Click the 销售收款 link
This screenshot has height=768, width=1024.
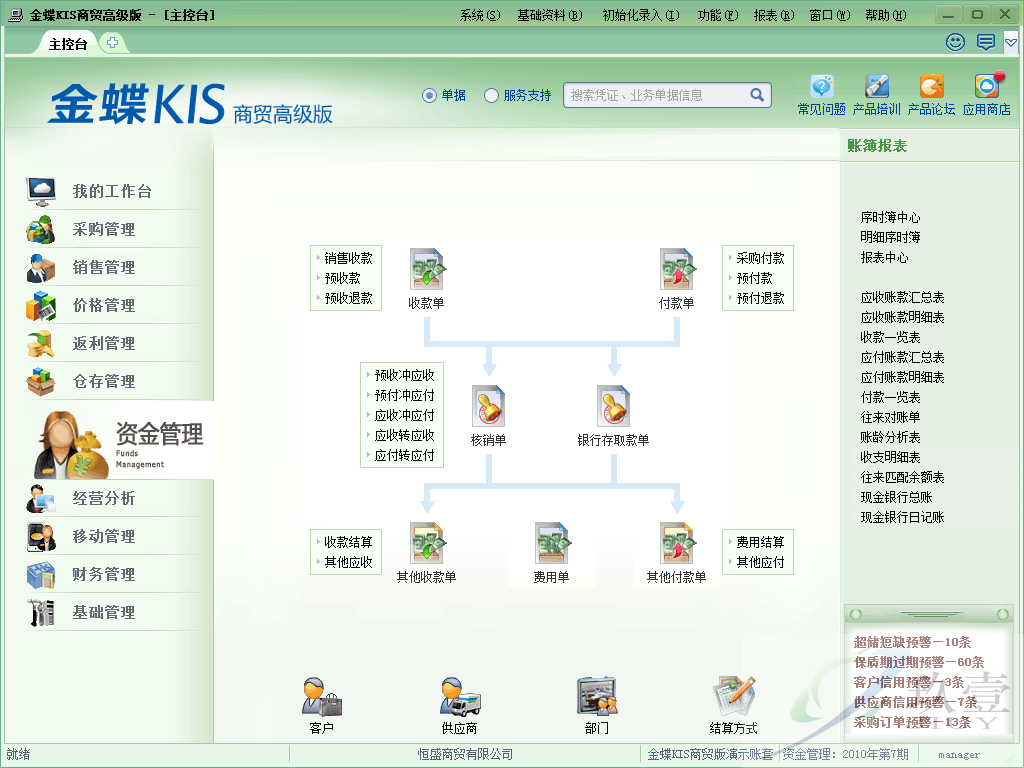(348, 258)
